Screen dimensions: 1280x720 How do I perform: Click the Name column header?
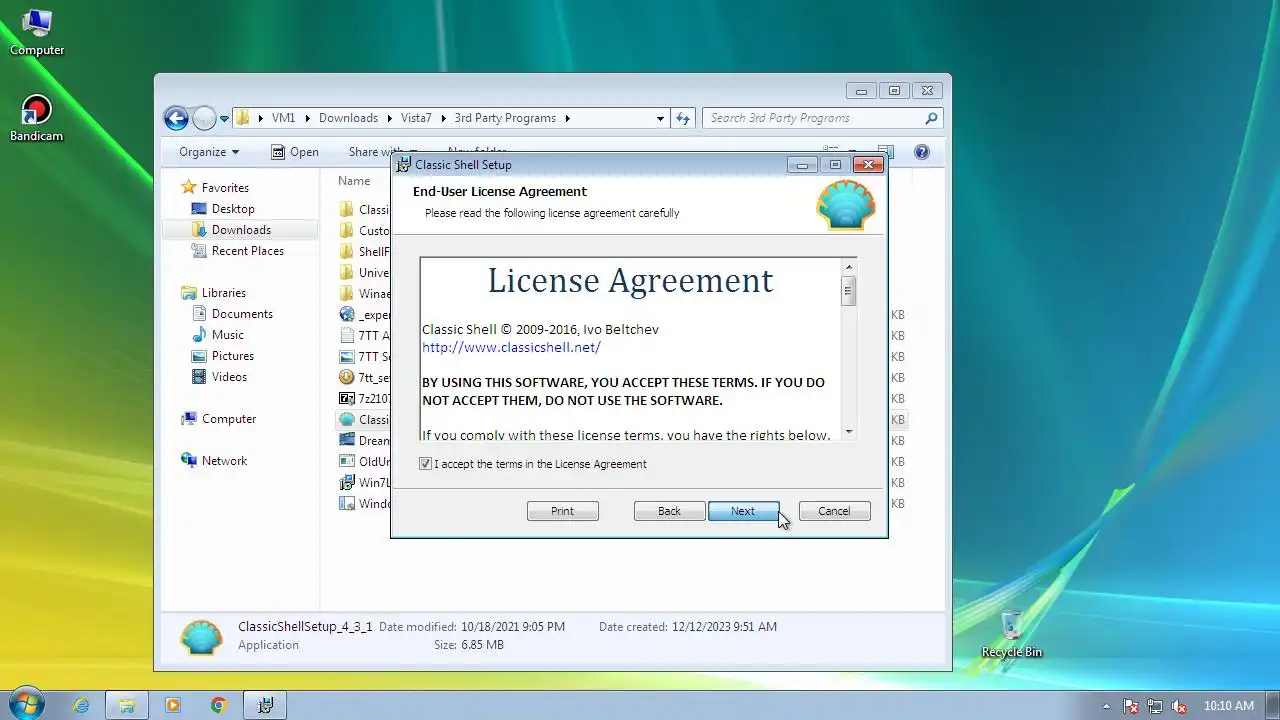pos(354,181)
